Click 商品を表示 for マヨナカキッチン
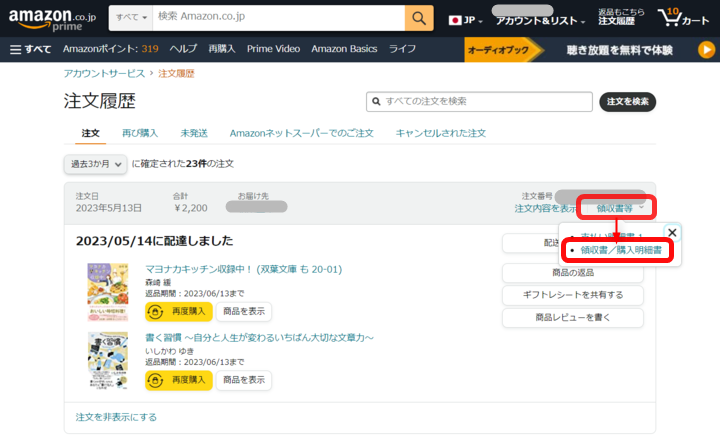 tap(244, 312)
